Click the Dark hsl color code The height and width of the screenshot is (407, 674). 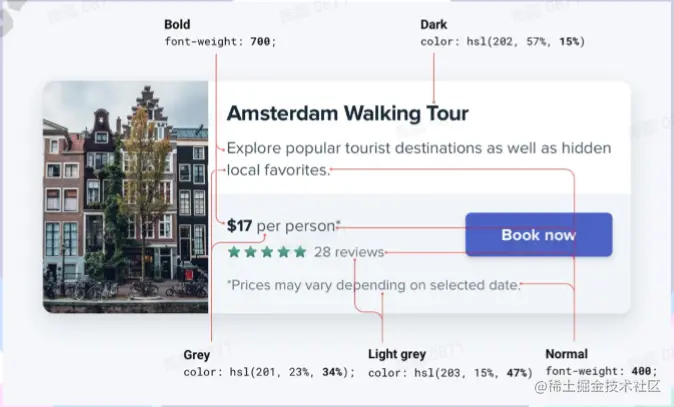(503, 42)
